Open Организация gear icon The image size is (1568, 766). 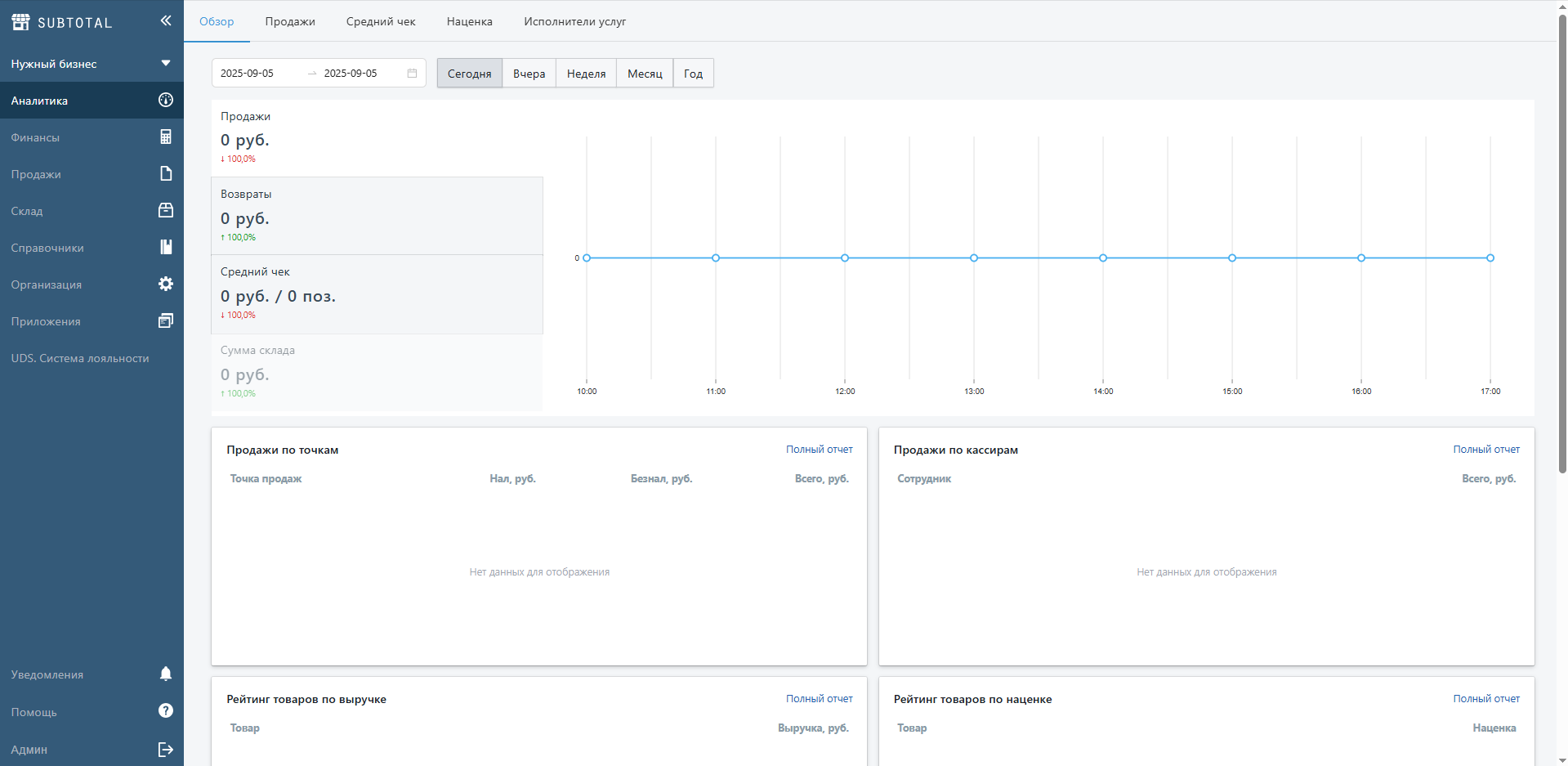[166, 284]
